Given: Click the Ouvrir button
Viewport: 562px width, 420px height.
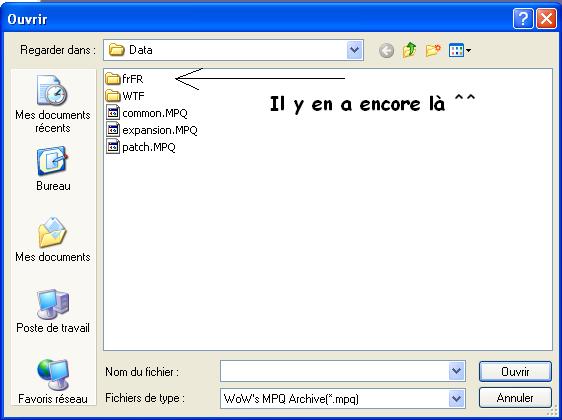Looking at the screenshot, I should [x=515, y=372].
